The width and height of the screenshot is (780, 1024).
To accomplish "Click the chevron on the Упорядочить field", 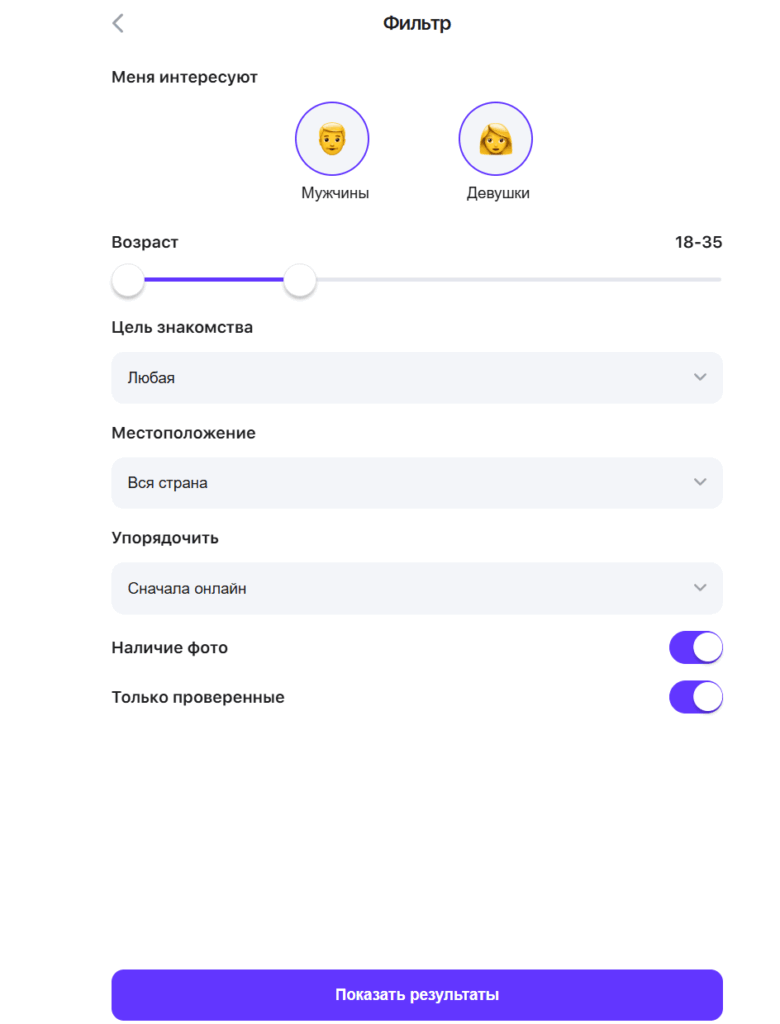I will coord(700,588).
